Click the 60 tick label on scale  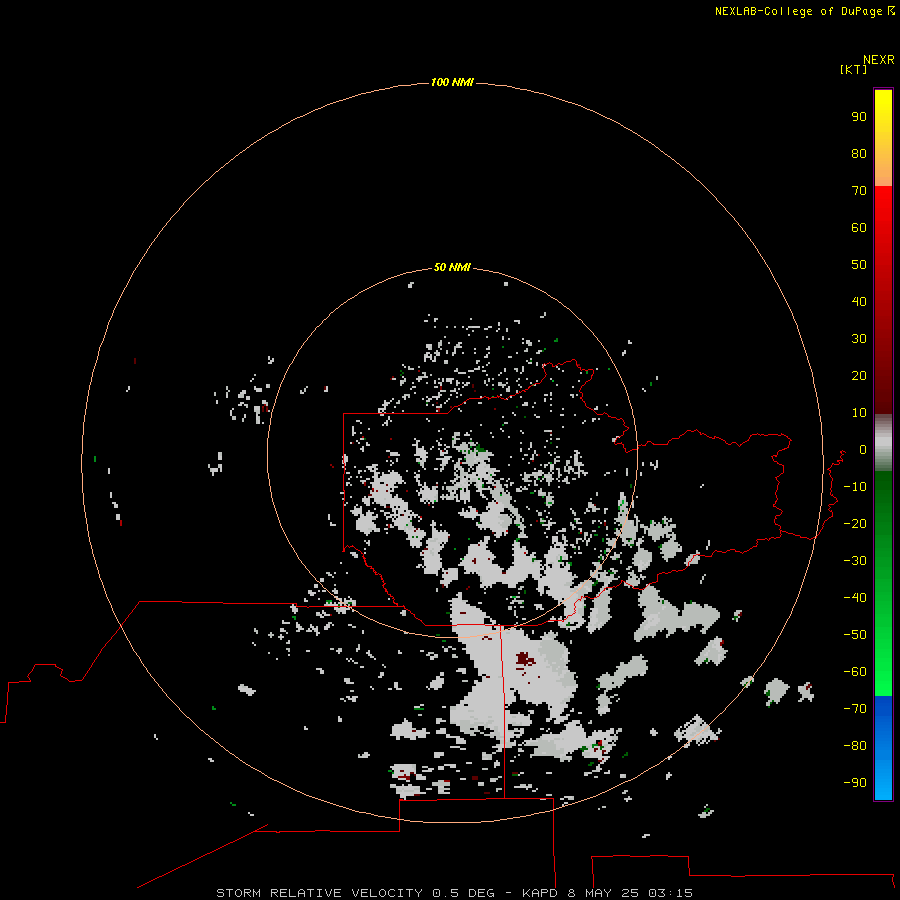click(x=859, y=228)
